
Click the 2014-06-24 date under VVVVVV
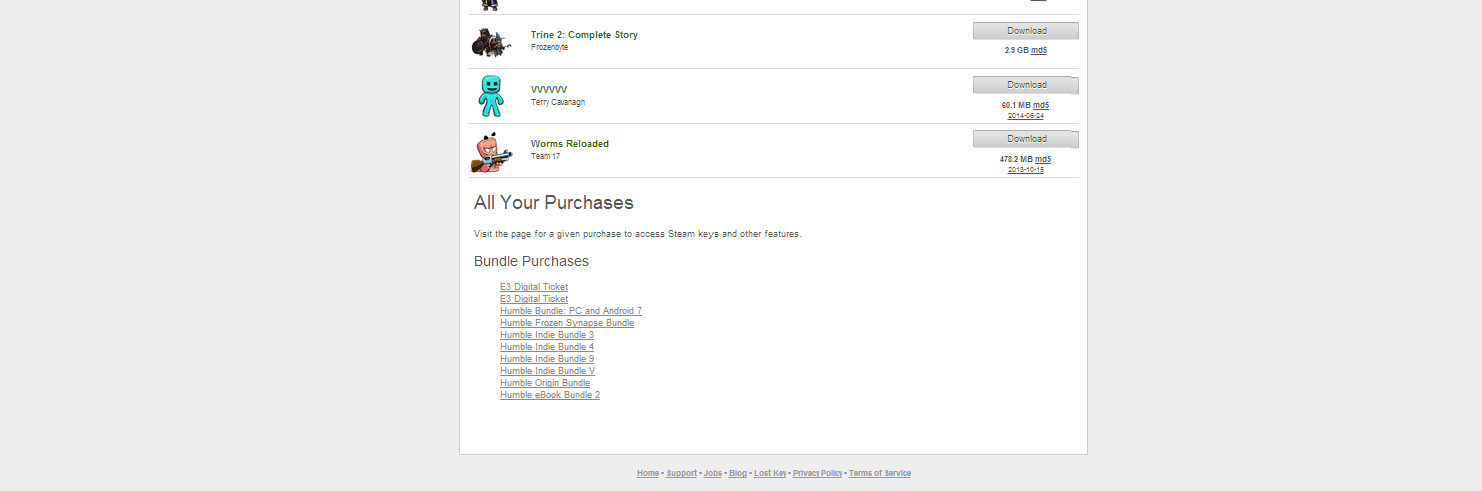coord(1025,116)
